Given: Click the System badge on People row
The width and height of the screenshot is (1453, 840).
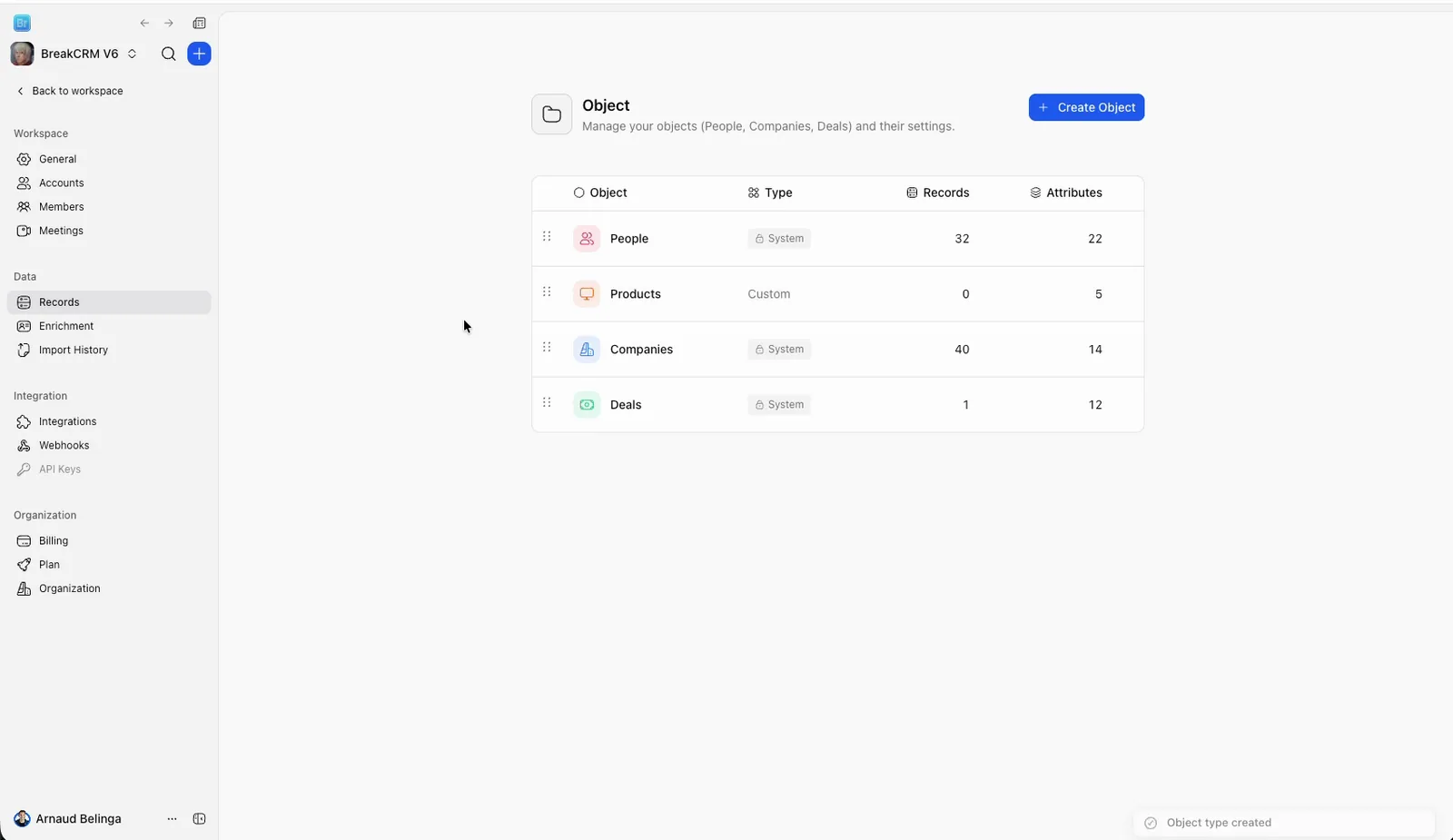Looking at the screenshot, I should tap(779, 239).
